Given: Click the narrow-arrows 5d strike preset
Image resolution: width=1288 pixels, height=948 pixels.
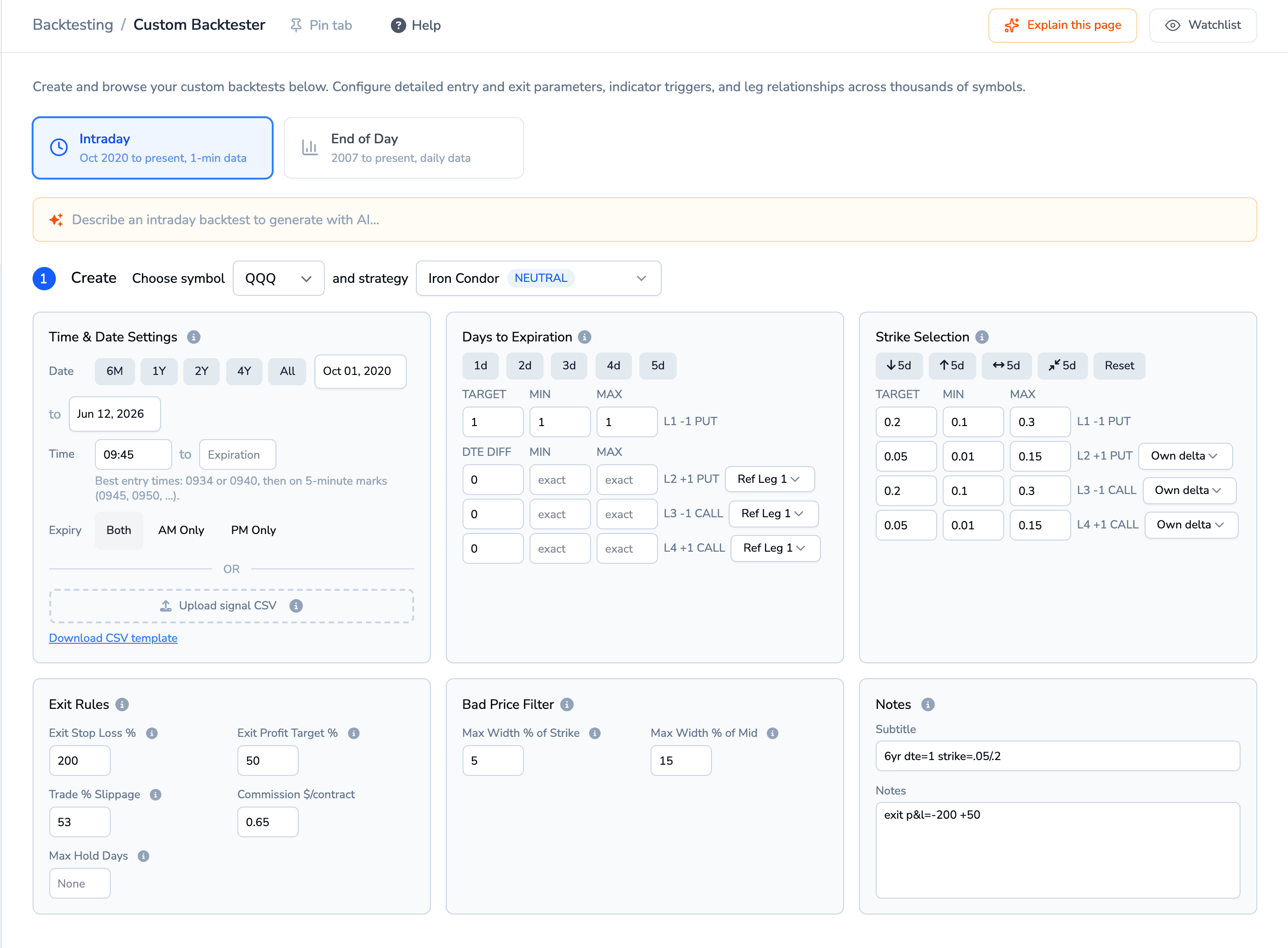Looking at the screenshot, I should (1062, 366).
